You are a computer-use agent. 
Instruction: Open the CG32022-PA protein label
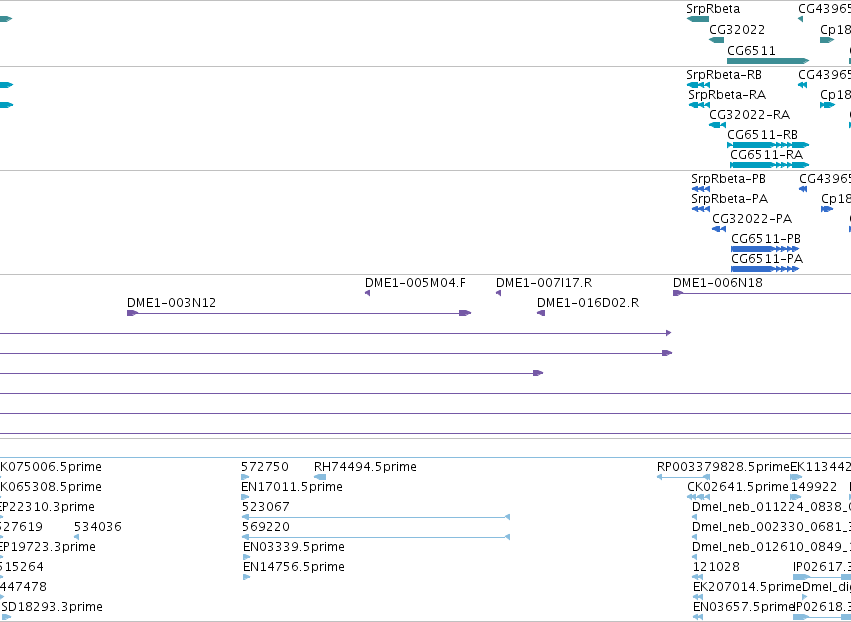click(752, 219)
